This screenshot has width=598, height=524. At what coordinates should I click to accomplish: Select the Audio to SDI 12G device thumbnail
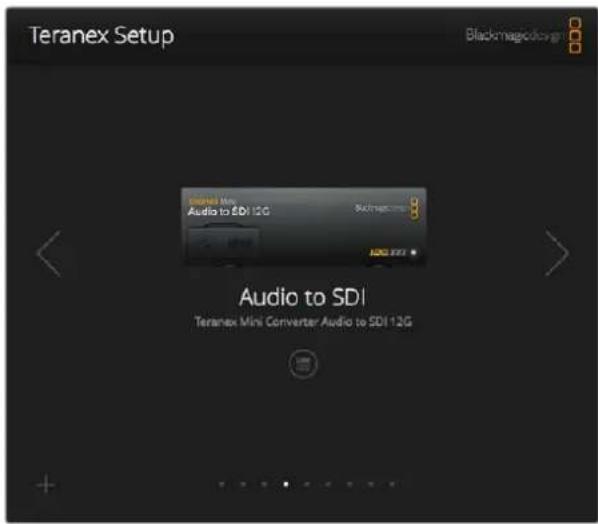click(x=303, y=227)
